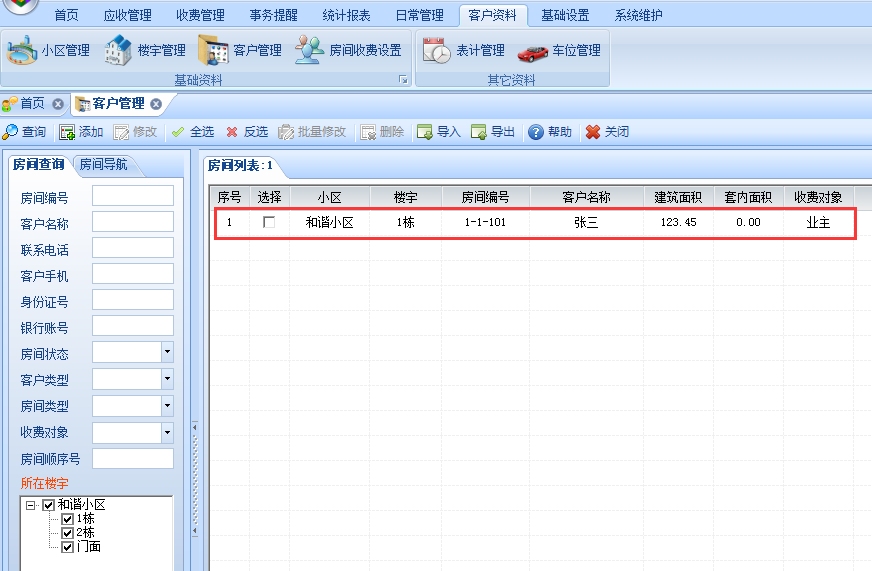The image size is (872, 571).
Task: Sort by 房间编号 column header
Action: click(485, 197)
